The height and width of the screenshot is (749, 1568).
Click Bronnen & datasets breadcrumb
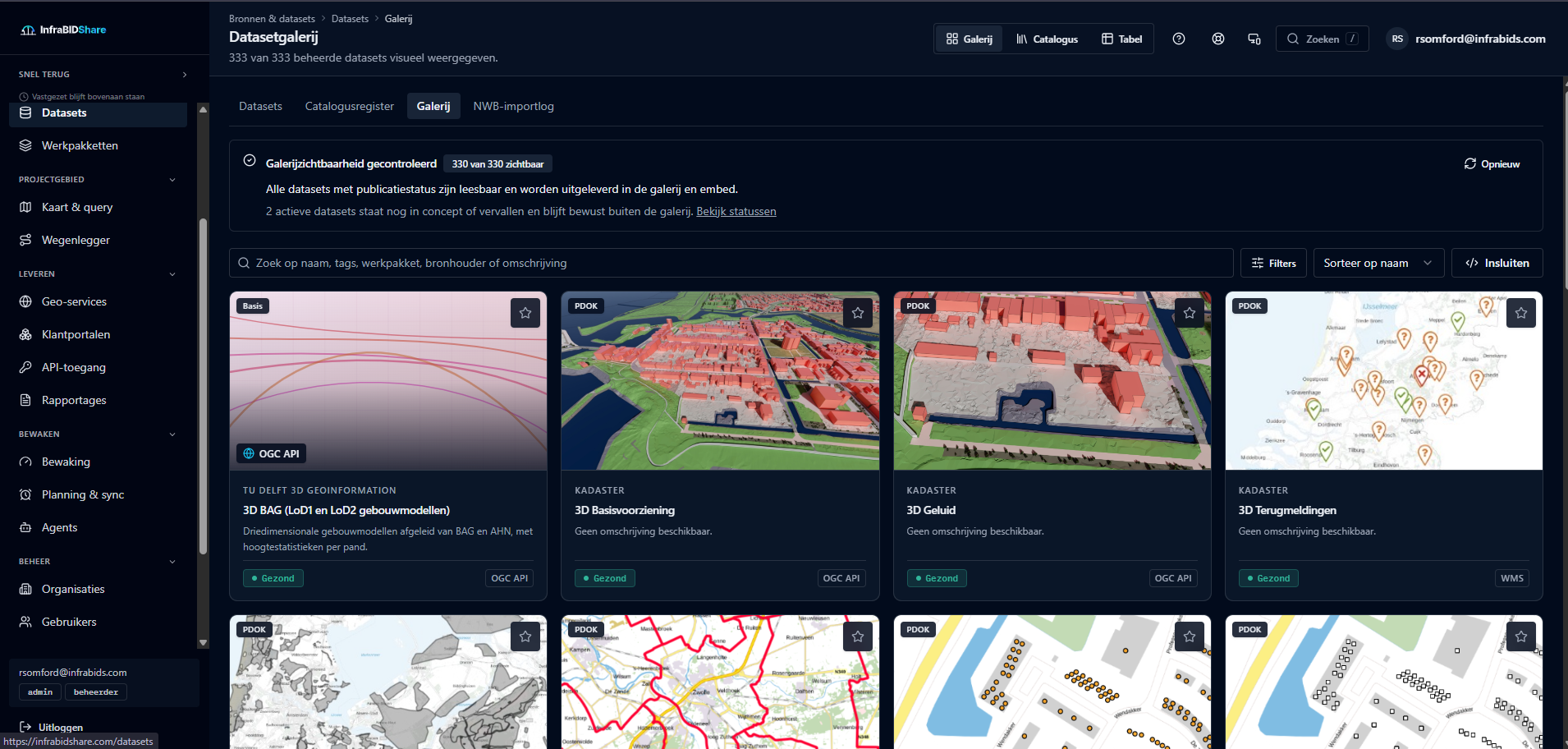272,19
